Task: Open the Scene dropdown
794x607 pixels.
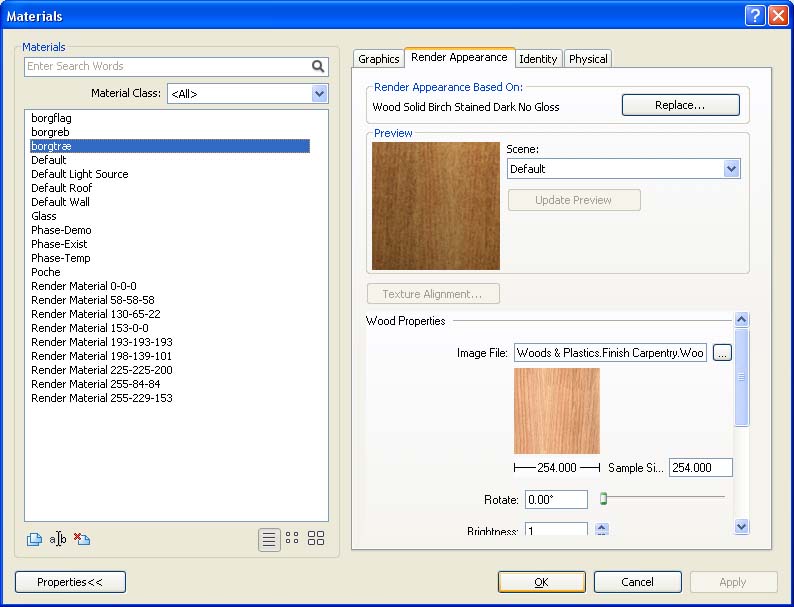Action: click(x=731, y=169)
